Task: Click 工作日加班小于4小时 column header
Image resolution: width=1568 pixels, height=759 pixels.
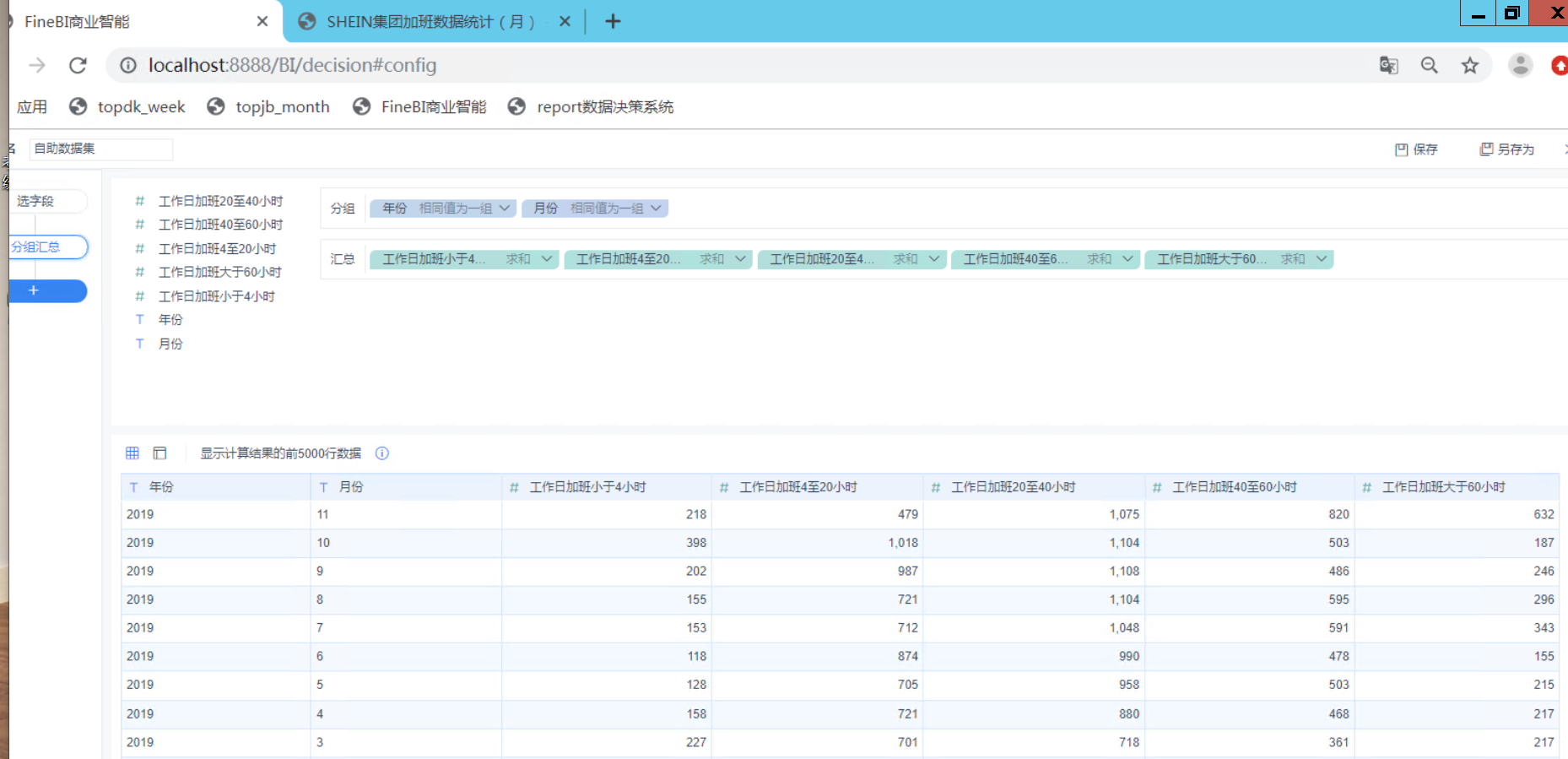Action: [608, 487]
